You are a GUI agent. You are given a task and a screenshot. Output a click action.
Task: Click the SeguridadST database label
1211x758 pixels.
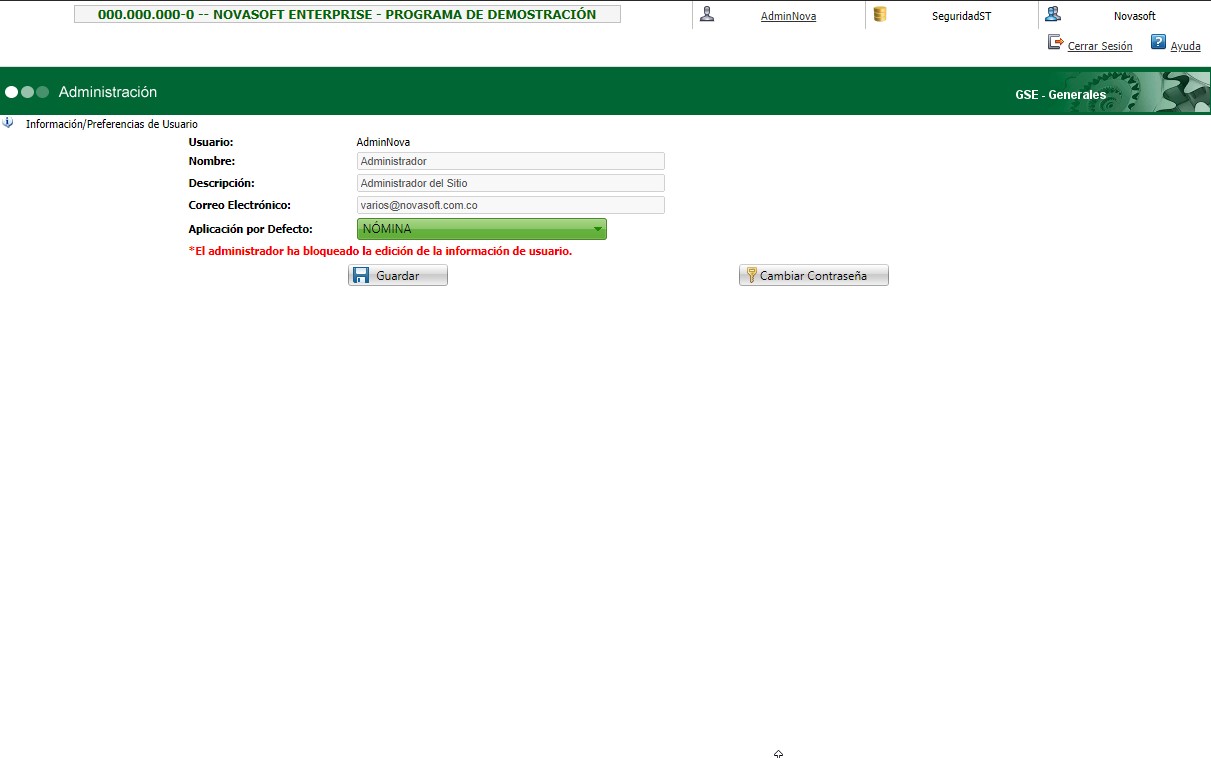point(962,16)
